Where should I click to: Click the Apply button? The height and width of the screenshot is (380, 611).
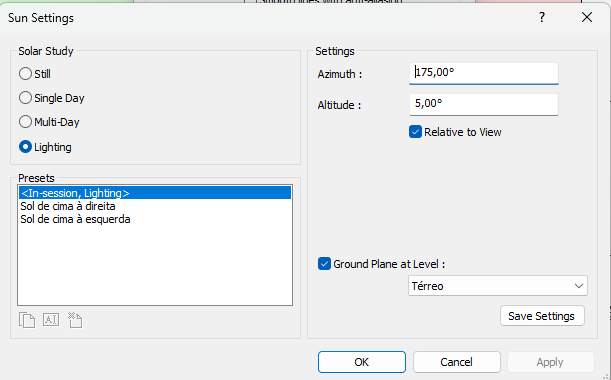coord(550,362)
